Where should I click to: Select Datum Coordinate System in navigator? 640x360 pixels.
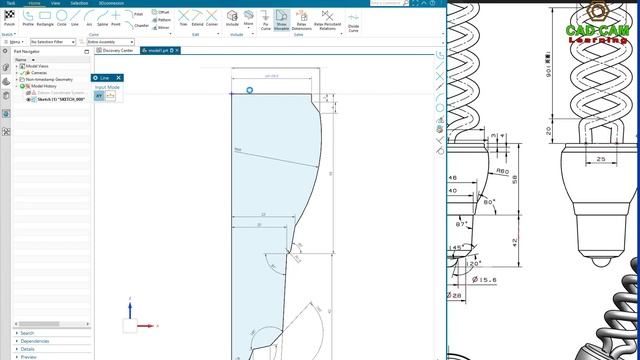click(60, 93)
